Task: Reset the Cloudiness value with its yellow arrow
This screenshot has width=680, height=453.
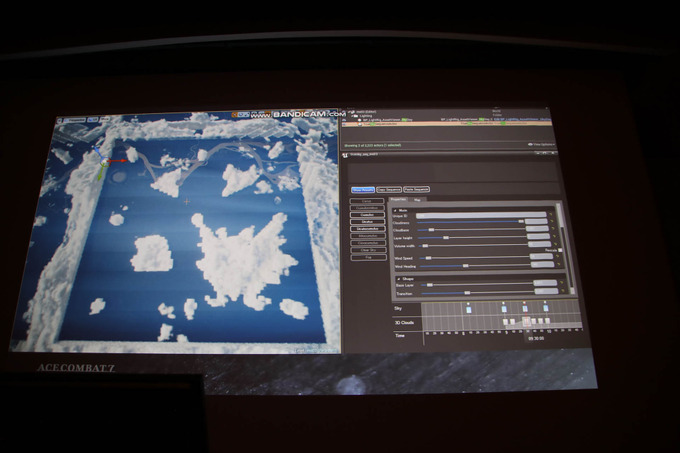Action: pyautogui.click(x=552, y=222)
